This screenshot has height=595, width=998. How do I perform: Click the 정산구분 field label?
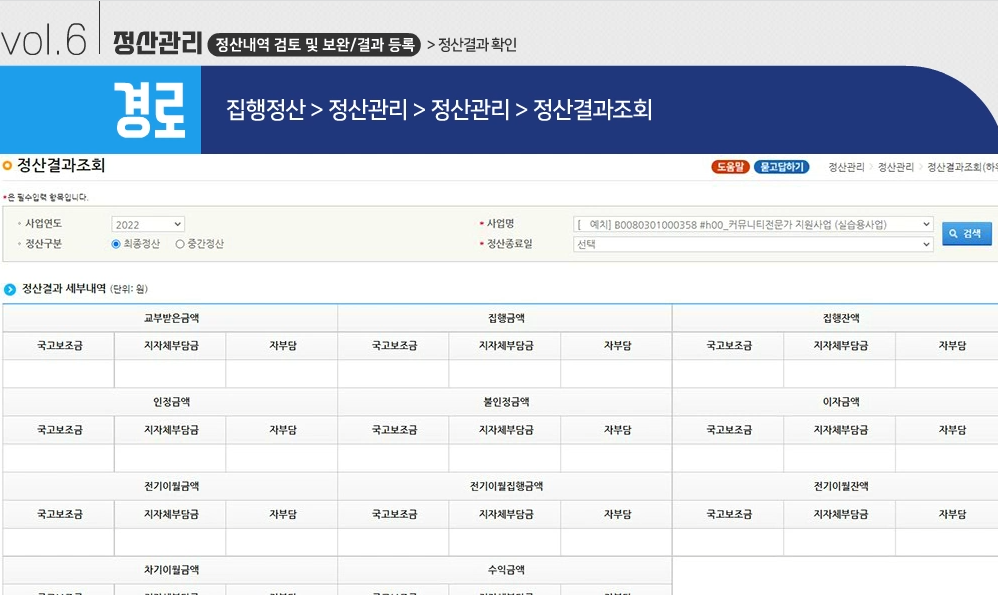click(x=43, y=244)
